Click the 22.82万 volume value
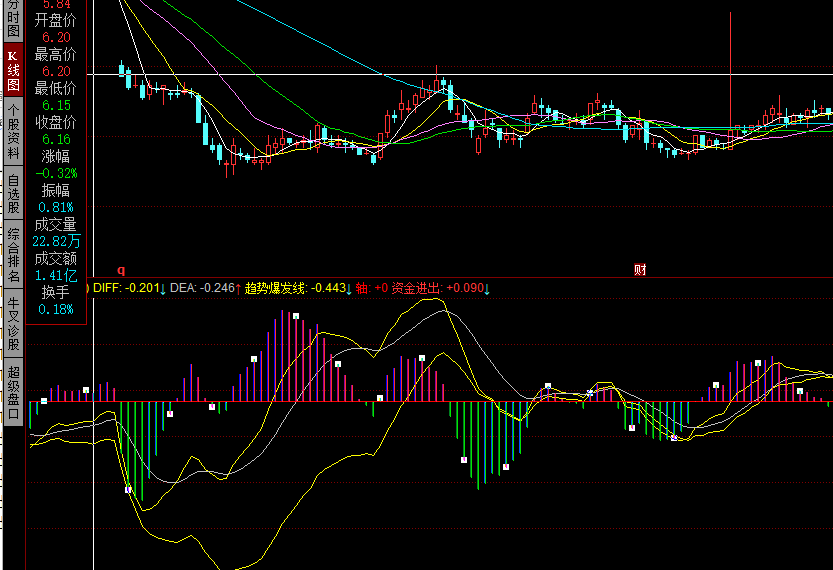Viewport: 833px width, 570px height. click(56, 241)
